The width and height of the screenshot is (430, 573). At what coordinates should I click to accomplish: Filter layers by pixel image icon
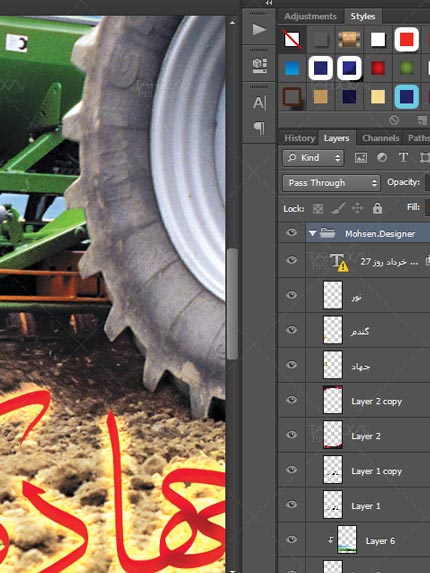pyautogui.click(x=361, y=158)
